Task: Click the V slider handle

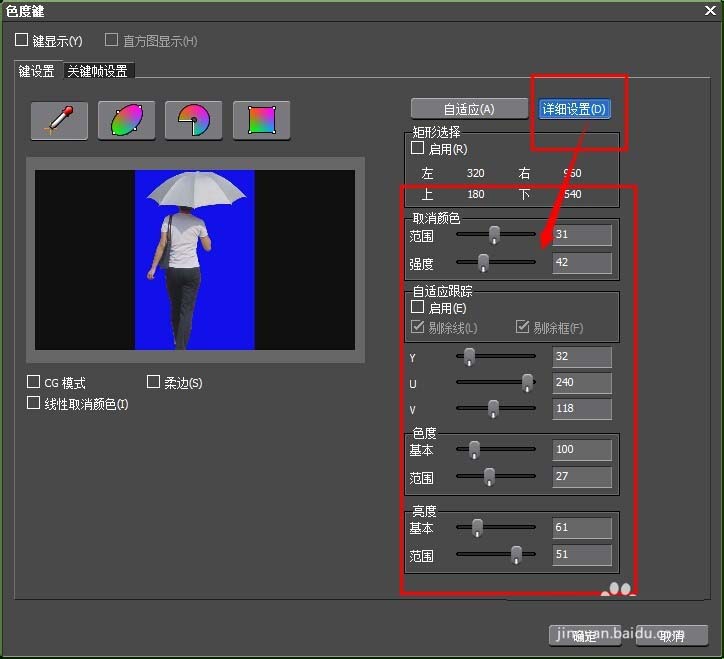Action: click(493, 409)
